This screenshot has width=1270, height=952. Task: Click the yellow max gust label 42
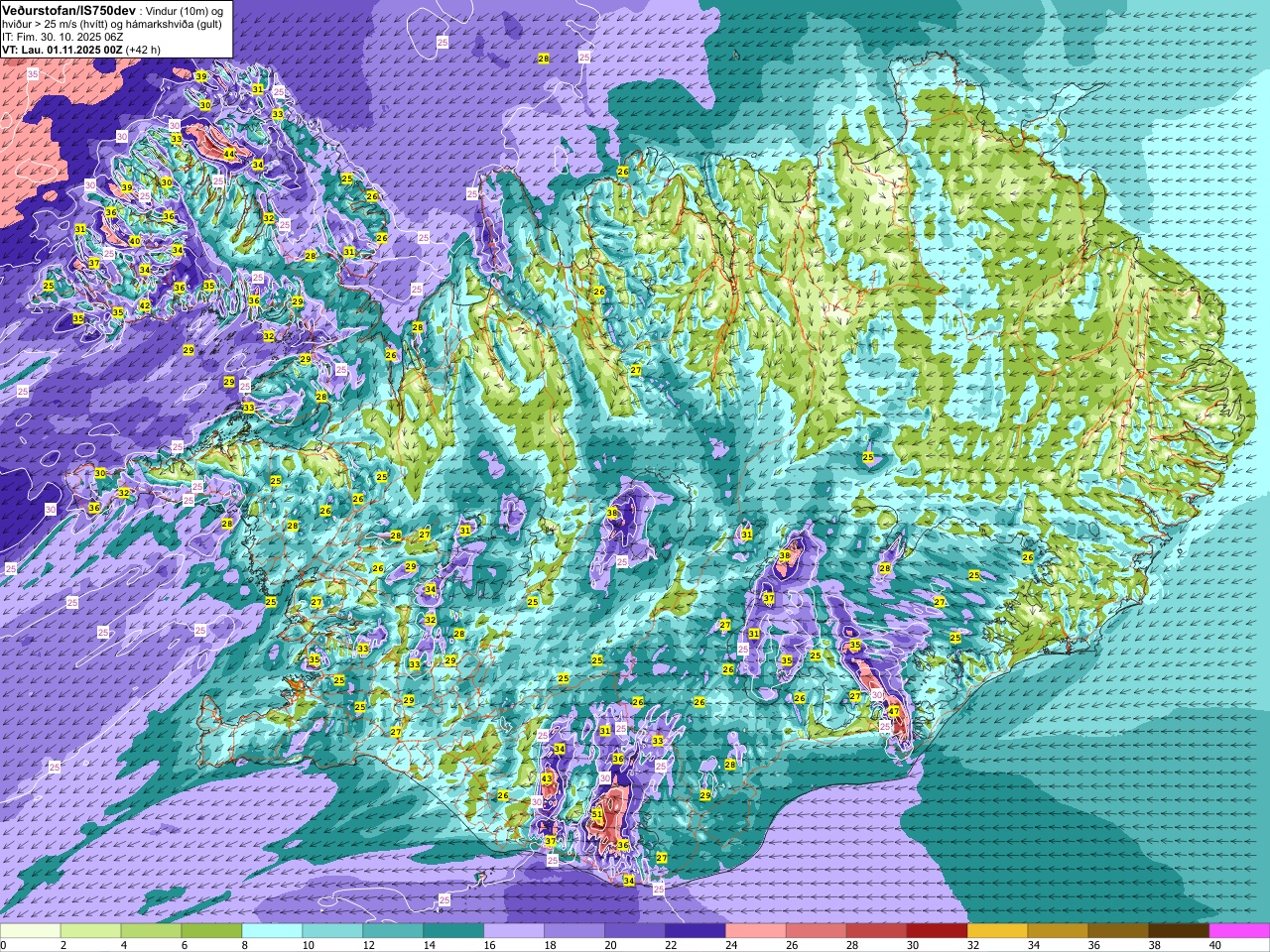pos(145,305)
